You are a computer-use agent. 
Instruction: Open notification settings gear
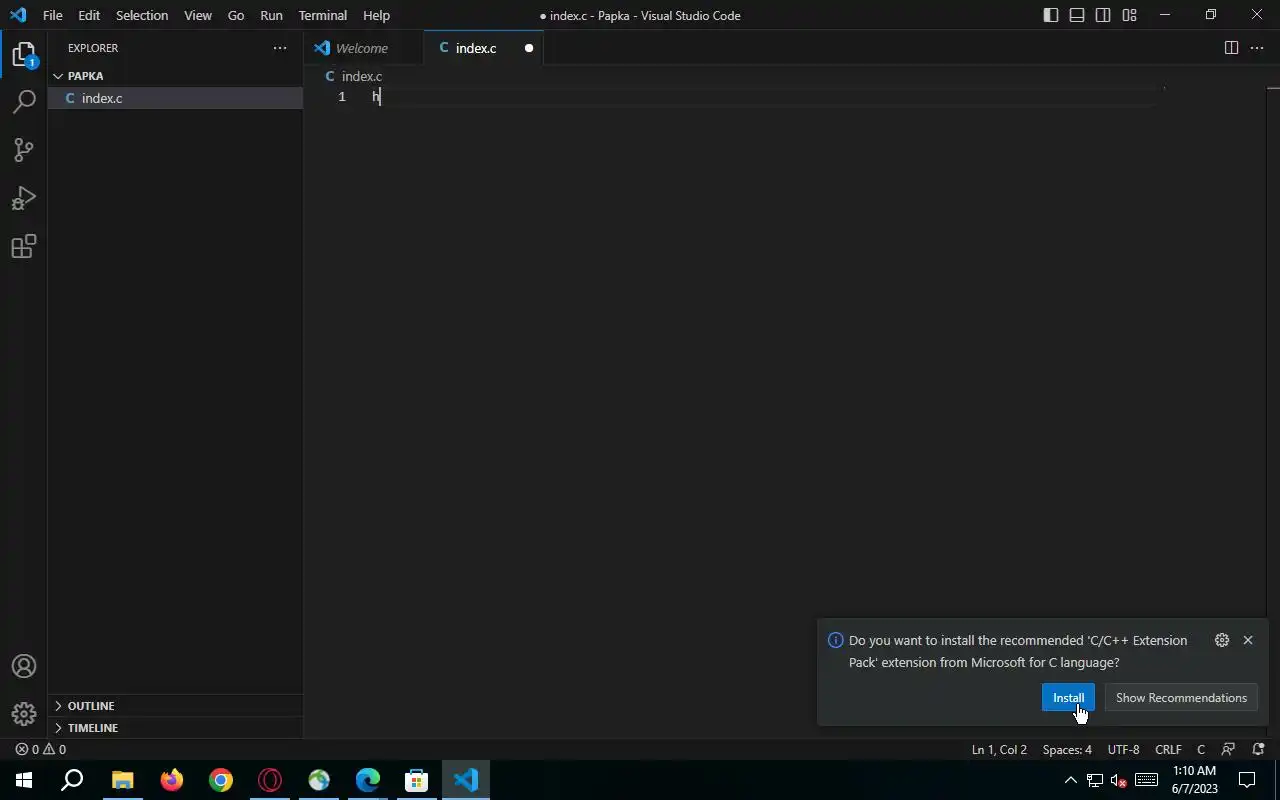[1222, 640]
